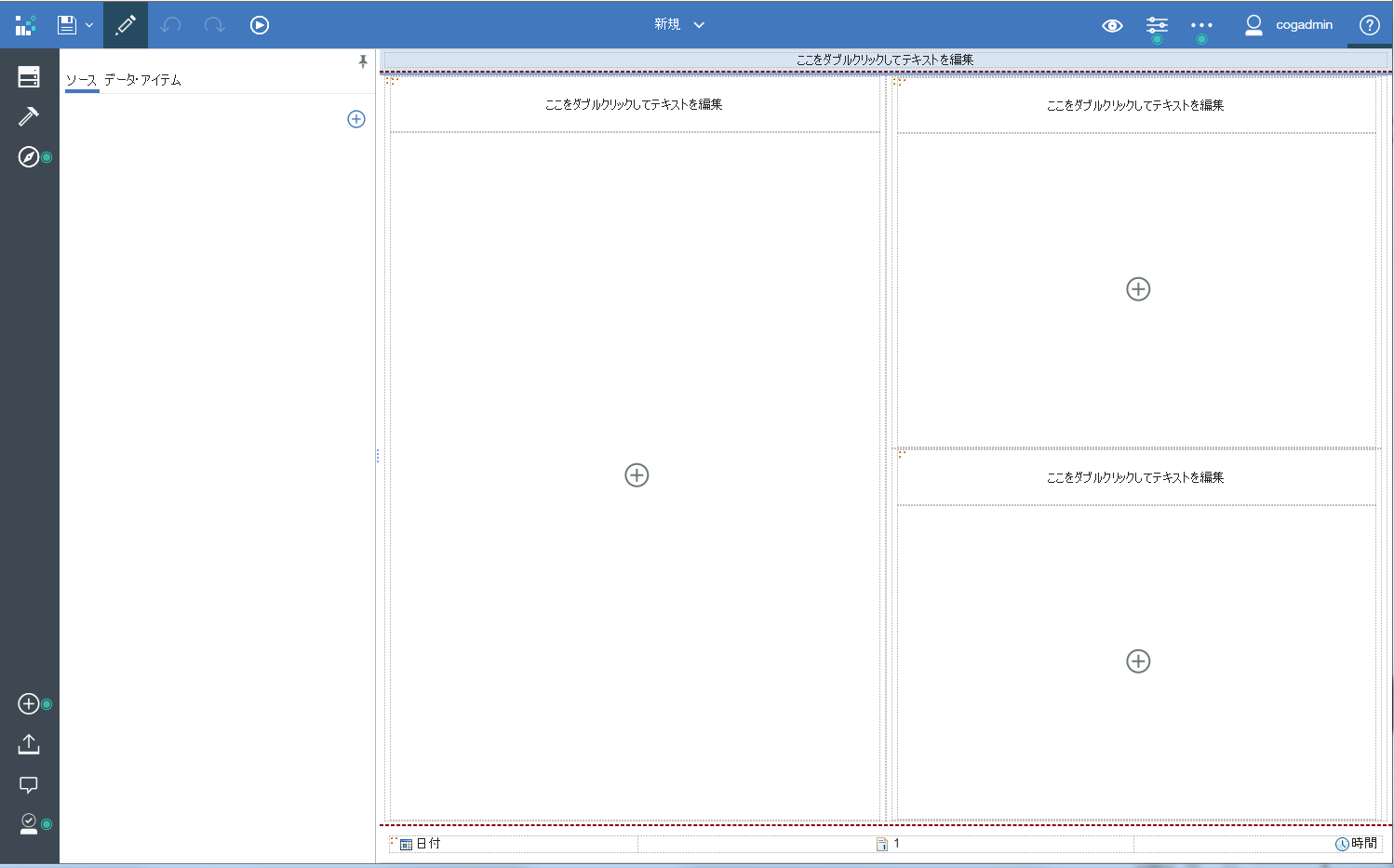The image size is (1394, 868).
Task: Open the More ellipsis menu
Action: pos(1201,25)
